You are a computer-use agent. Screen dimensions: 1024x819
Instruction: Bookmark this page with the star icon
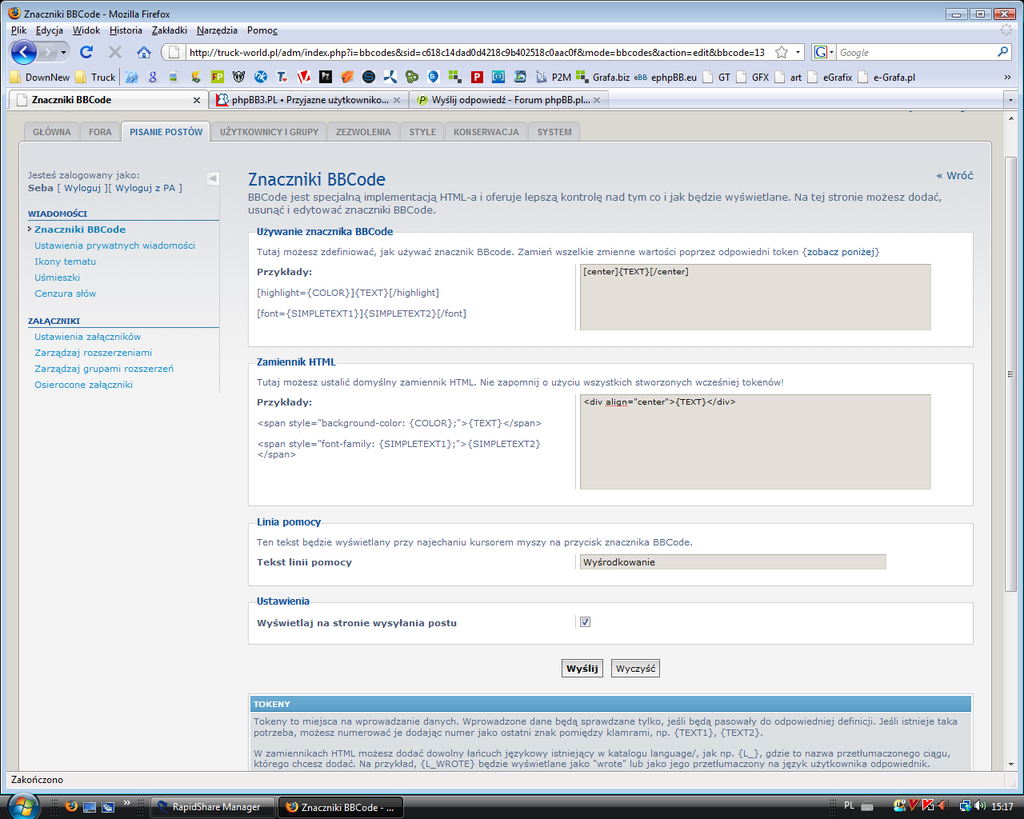pos(782,52)
